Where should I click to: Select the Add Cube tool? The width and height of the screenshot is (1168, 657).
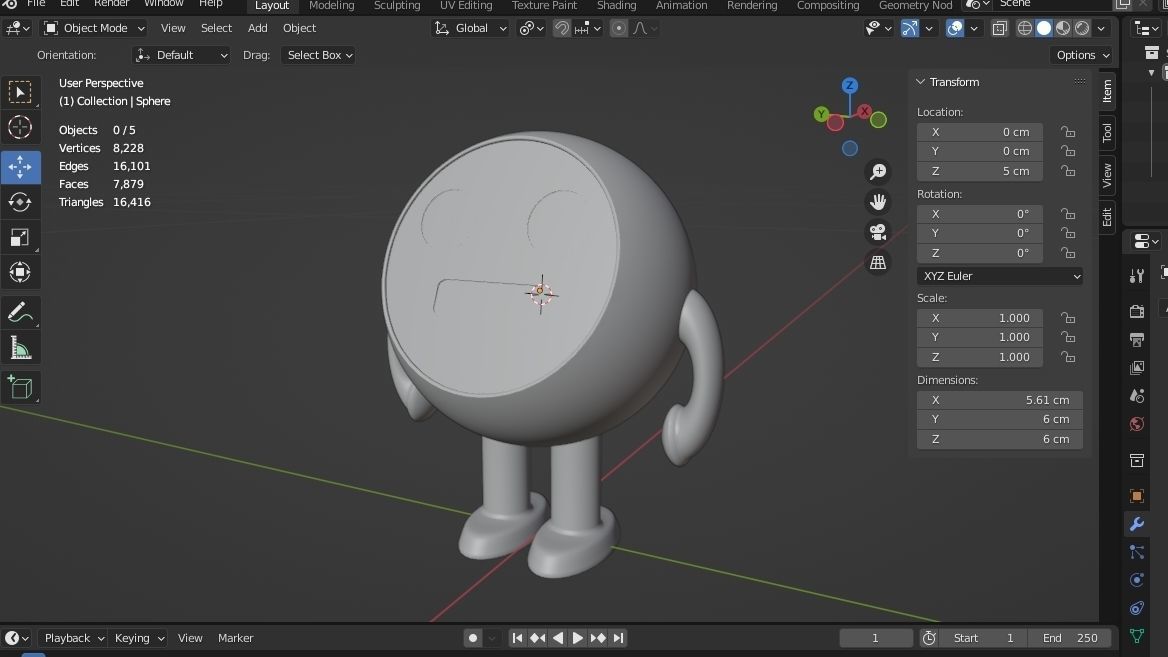[x=20, y=387]
